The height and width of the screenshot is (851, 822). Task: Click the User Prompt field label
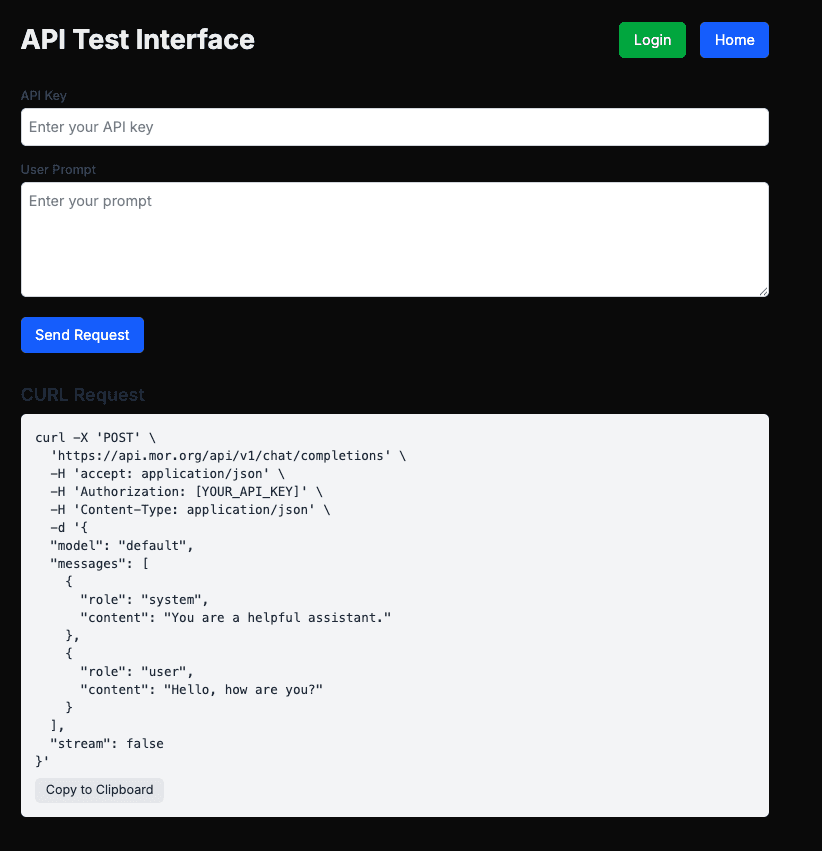click(x=58, y=169)
